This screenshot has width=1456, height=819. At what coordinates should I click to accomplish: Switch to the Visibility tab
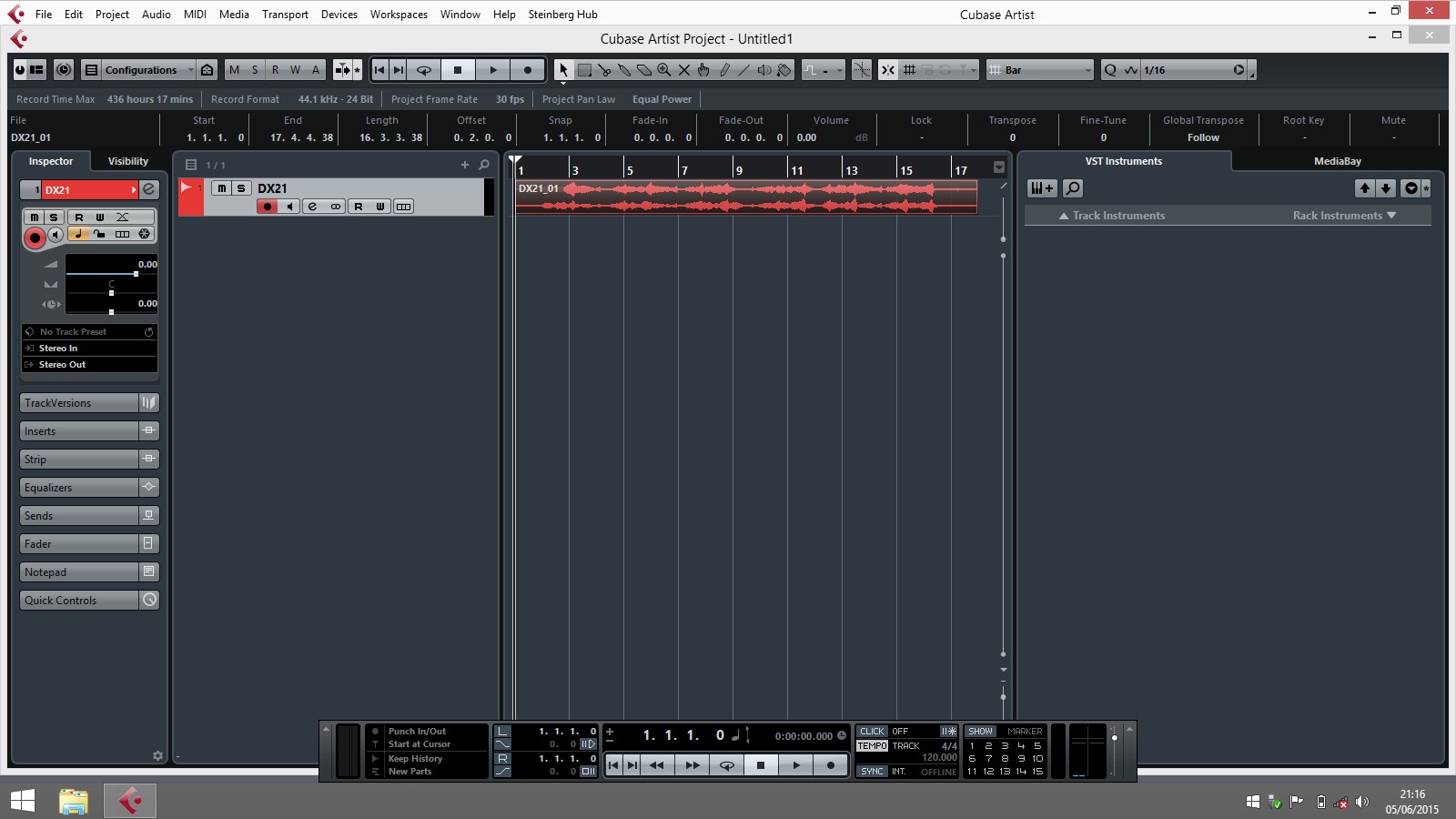(128, 161)
